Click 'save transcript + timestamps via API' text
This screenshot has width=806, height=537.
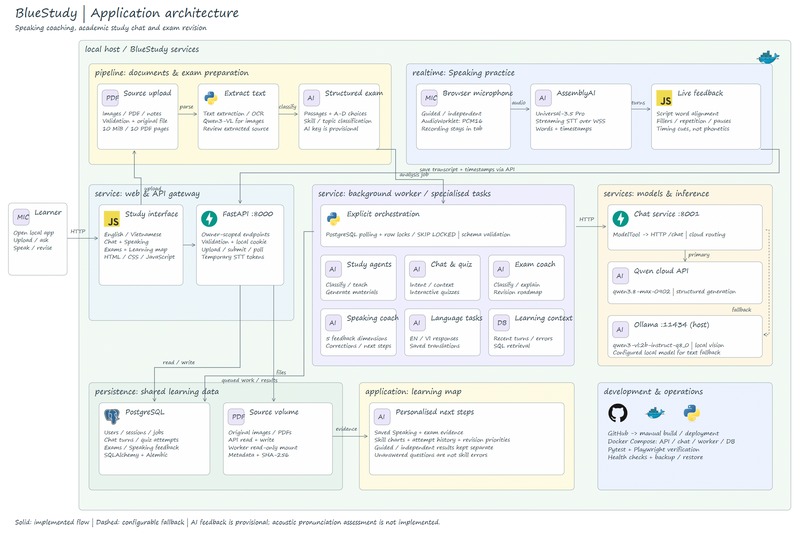467,169
